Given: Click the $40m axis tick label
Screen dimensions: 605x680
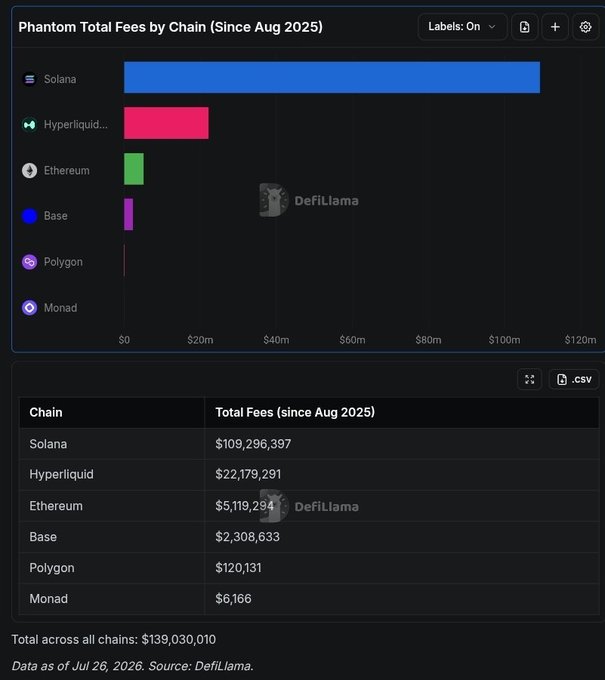Looking at the screenshot, I should [276, 340].
